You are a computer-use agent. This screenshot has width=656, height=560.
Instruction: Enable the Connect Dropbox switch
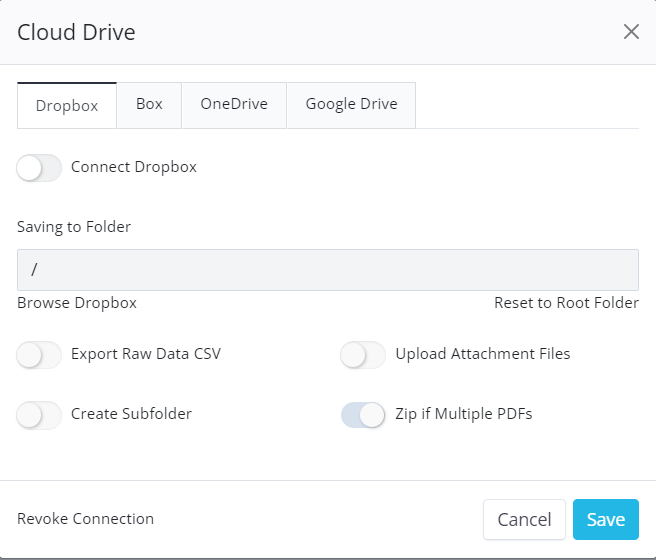[x=40, y=168]
